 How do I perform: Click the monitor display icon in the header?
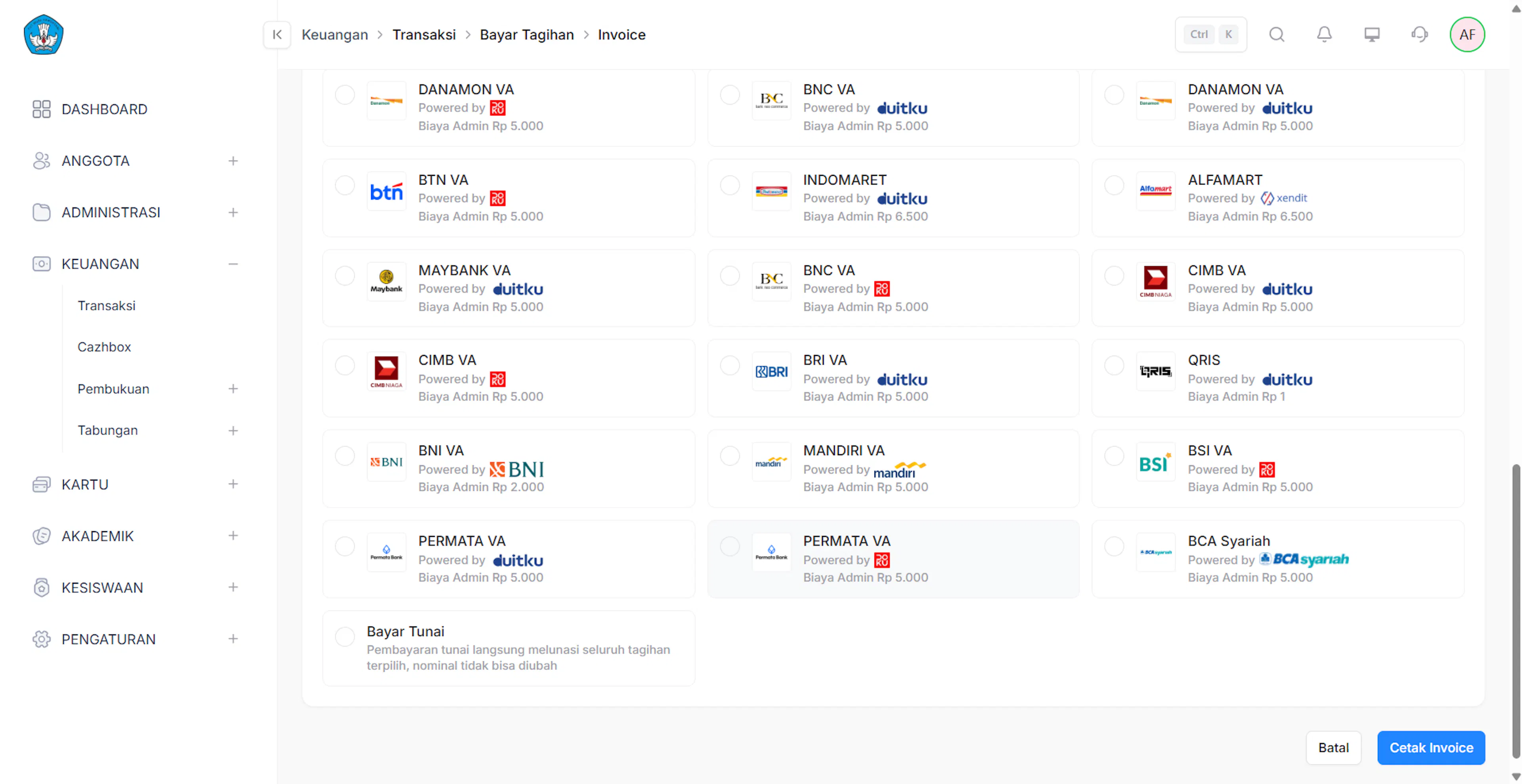point(1372,35)
